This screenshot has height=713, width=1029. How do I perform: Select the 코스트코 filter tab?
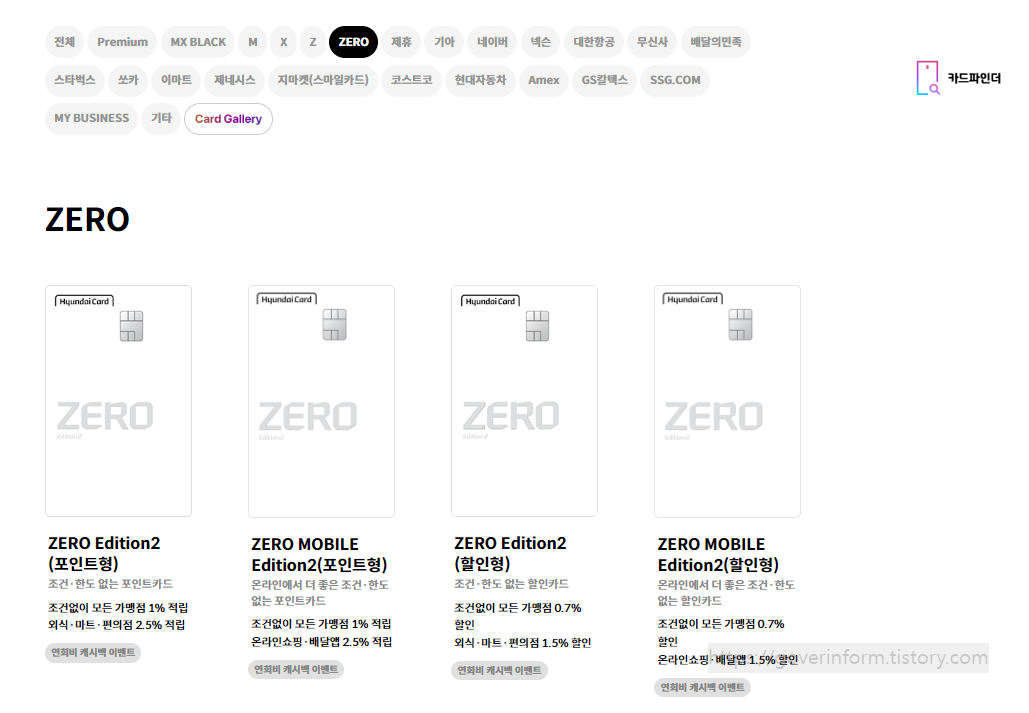point(411,80)
